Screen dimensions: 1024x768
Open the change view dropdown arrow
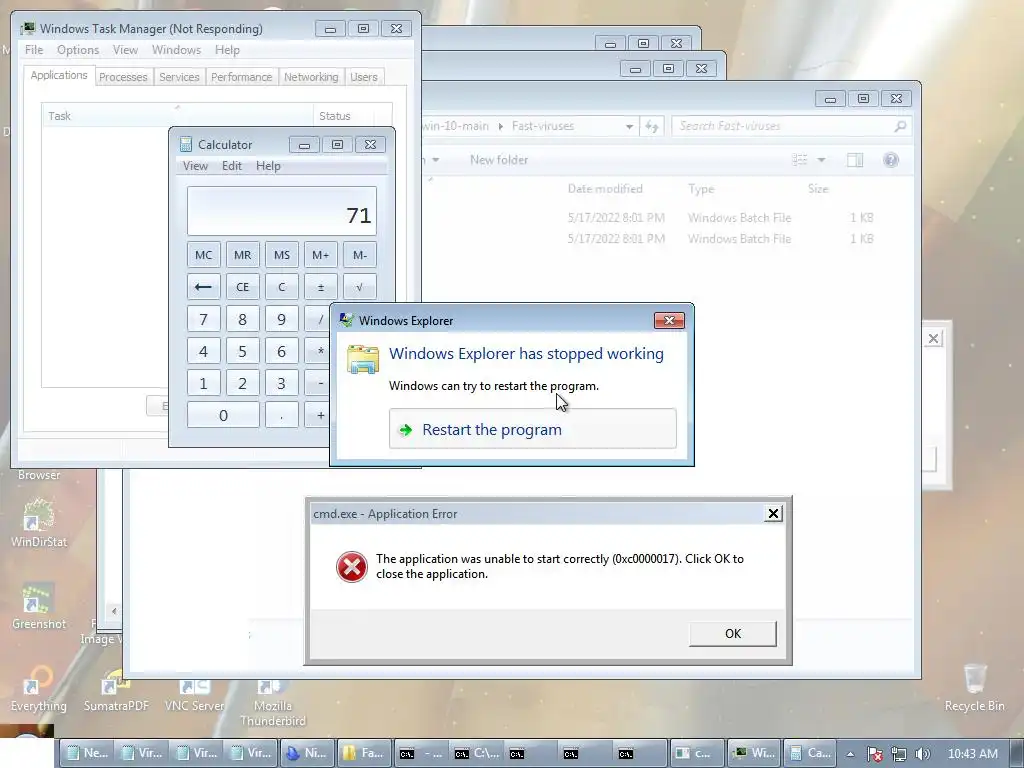(822, 160)
